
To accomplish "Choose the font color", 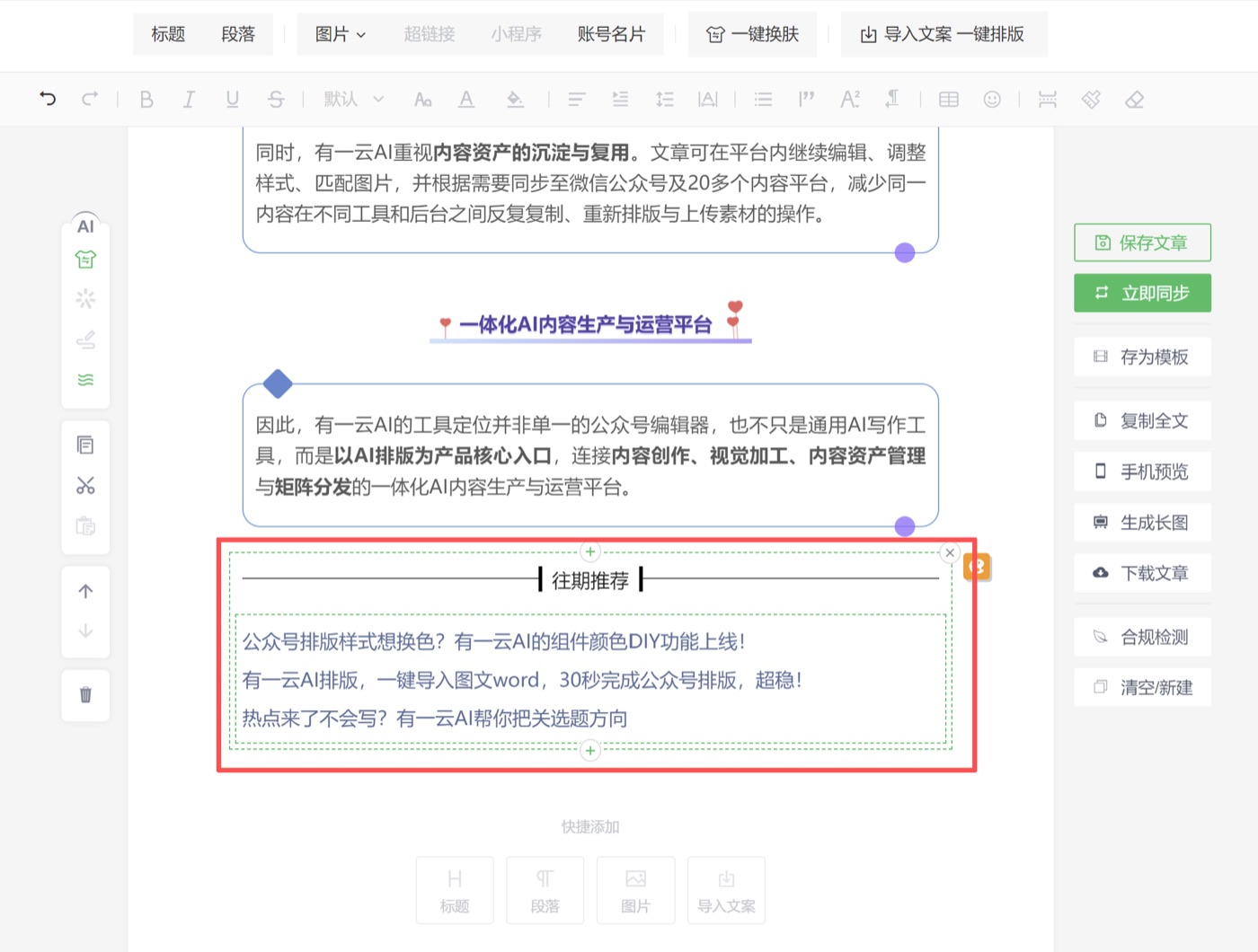I will 465,99.
